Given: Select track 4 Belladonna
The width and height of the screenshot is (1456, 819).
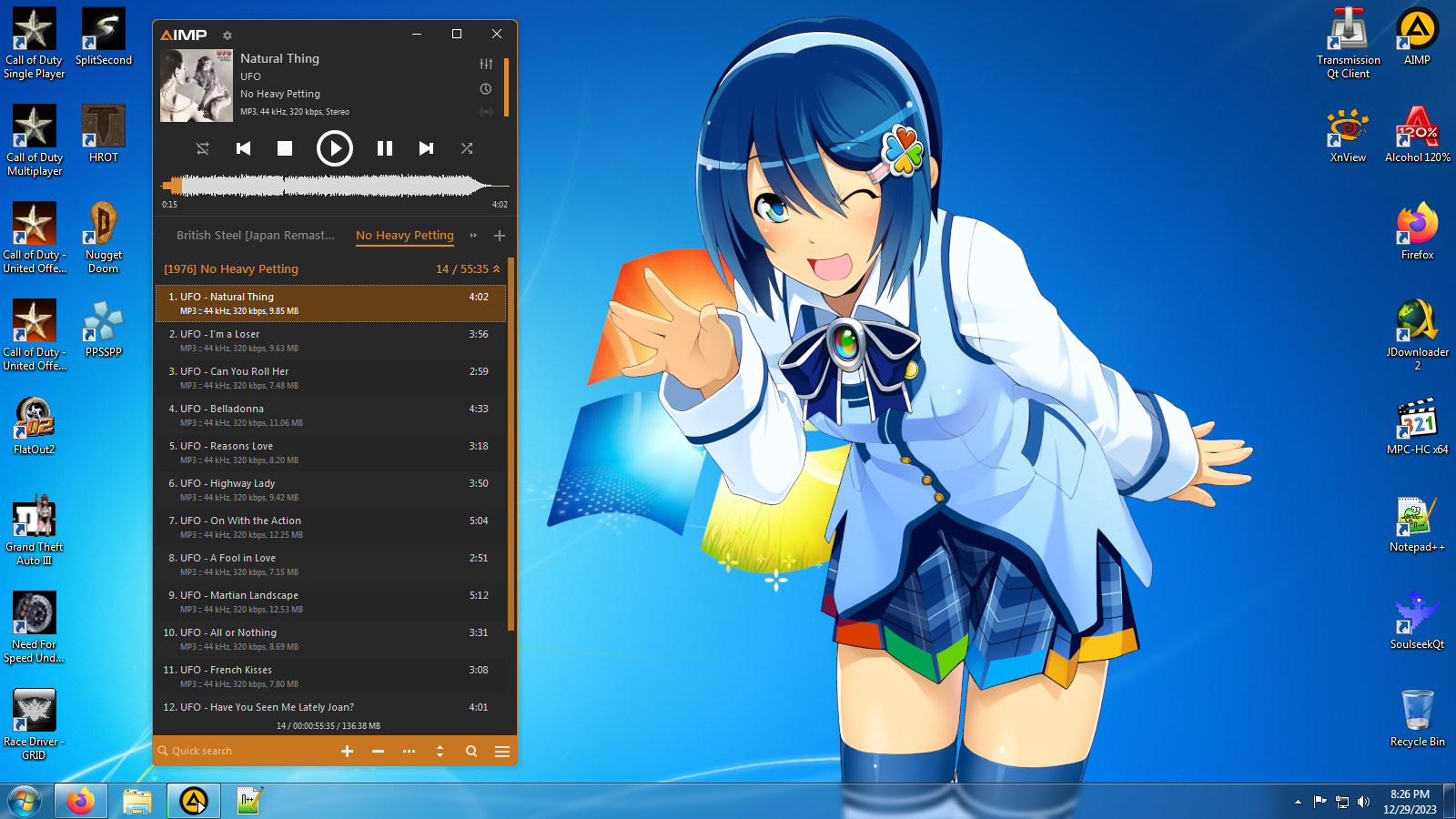Looking at the screenshot, I should tap(330, 415).
